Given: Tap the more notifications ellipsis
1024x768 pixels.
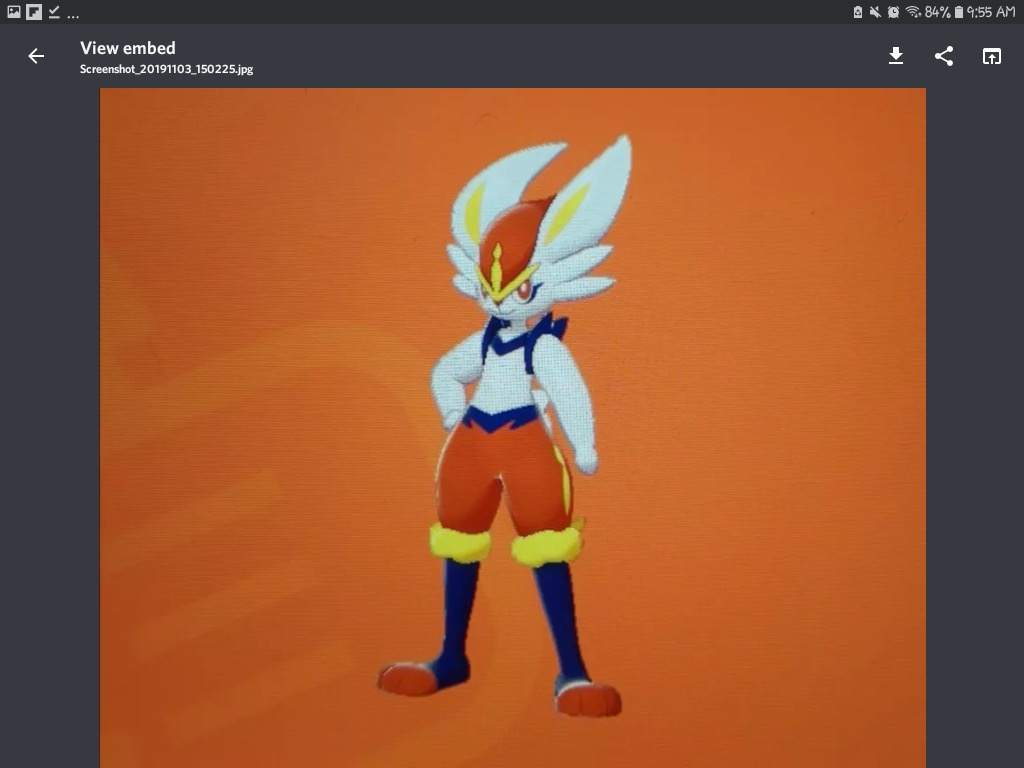Looking at the screenshot, I should pyautogui.click(x=74, y=14).
